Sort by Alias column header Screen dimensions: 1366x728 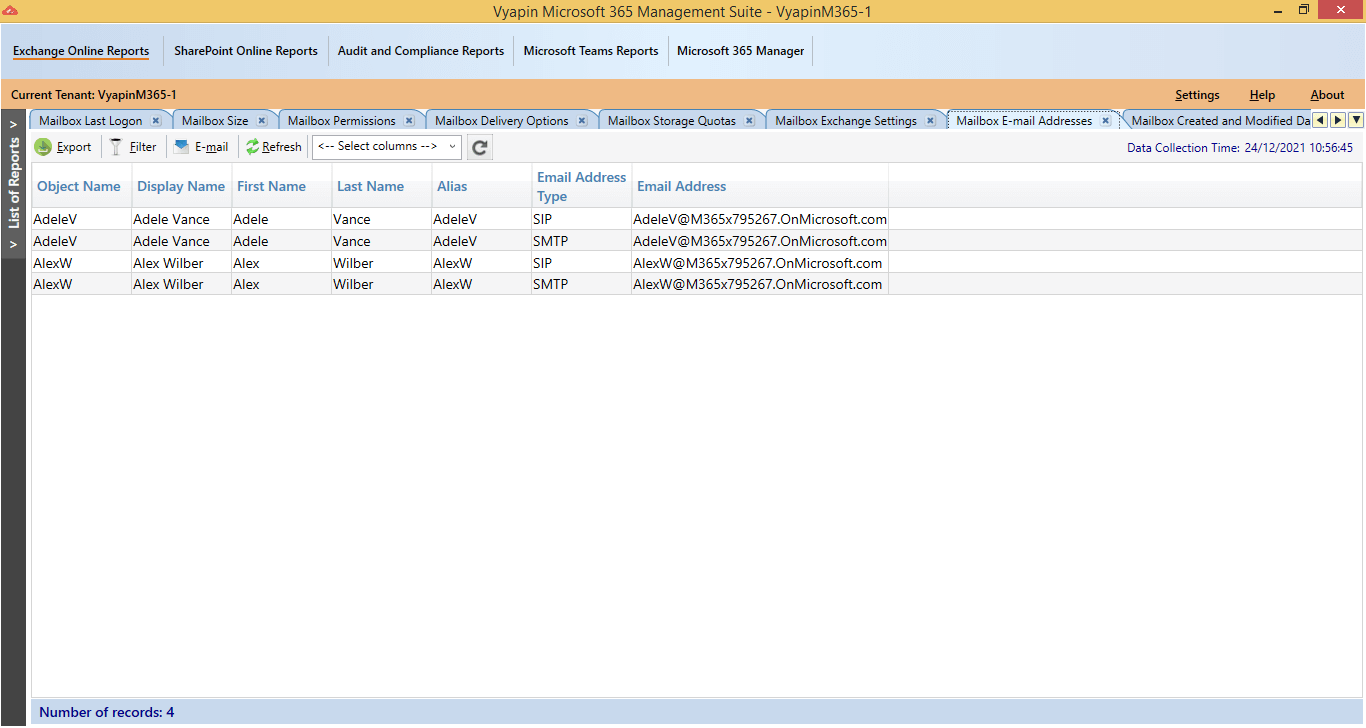coord(481,186)
